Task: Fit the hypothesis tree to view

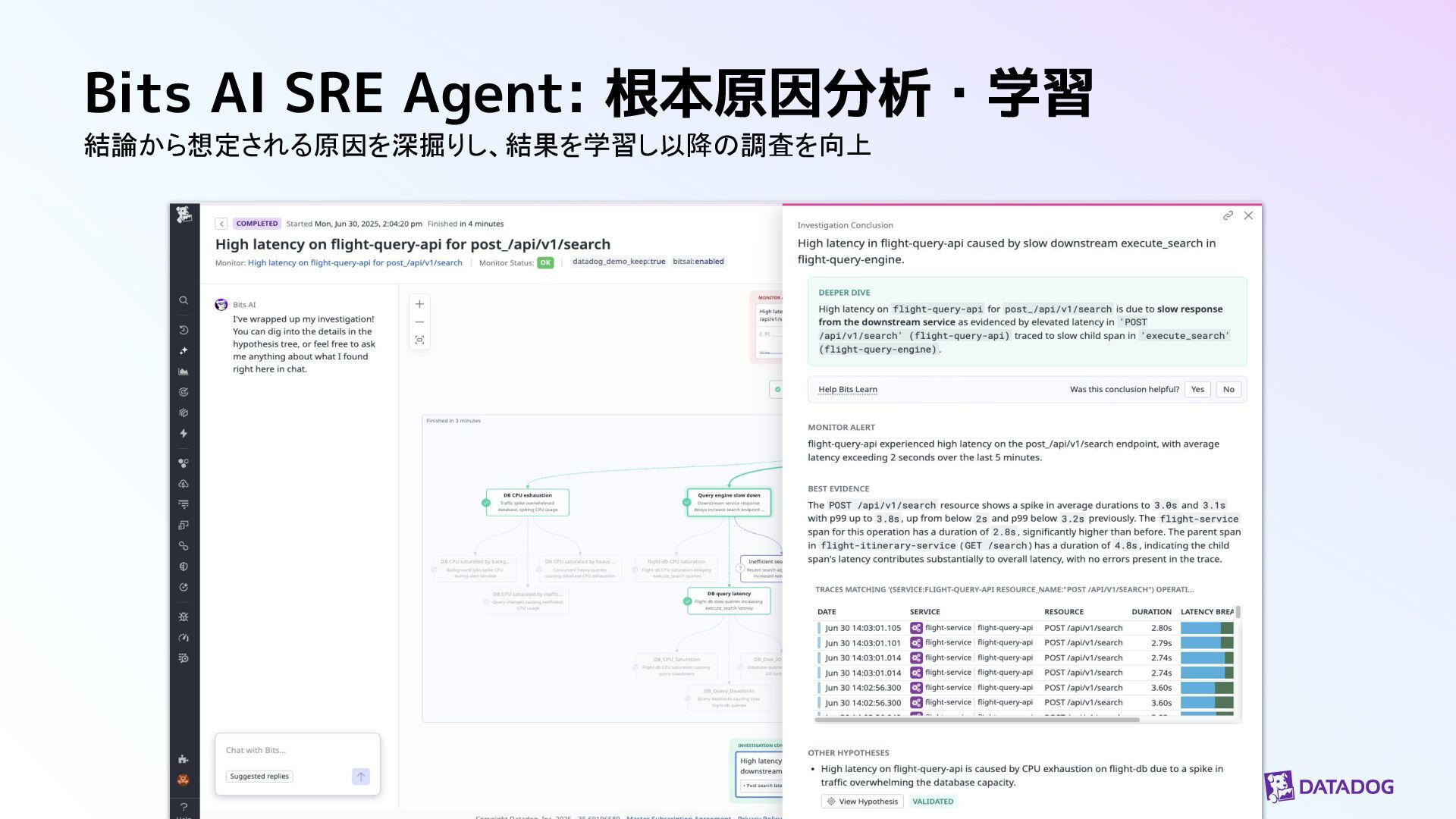Action: [419, 340]
